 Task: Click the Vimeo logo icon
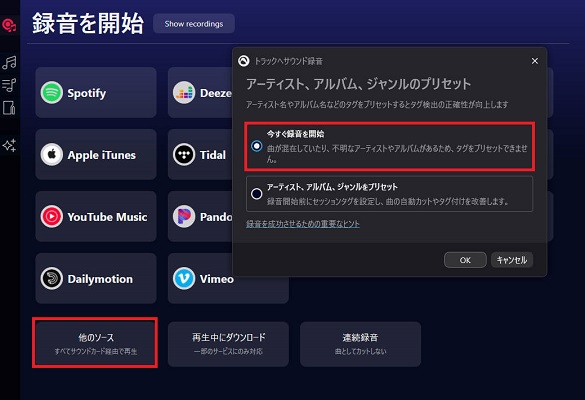point(184,278)
